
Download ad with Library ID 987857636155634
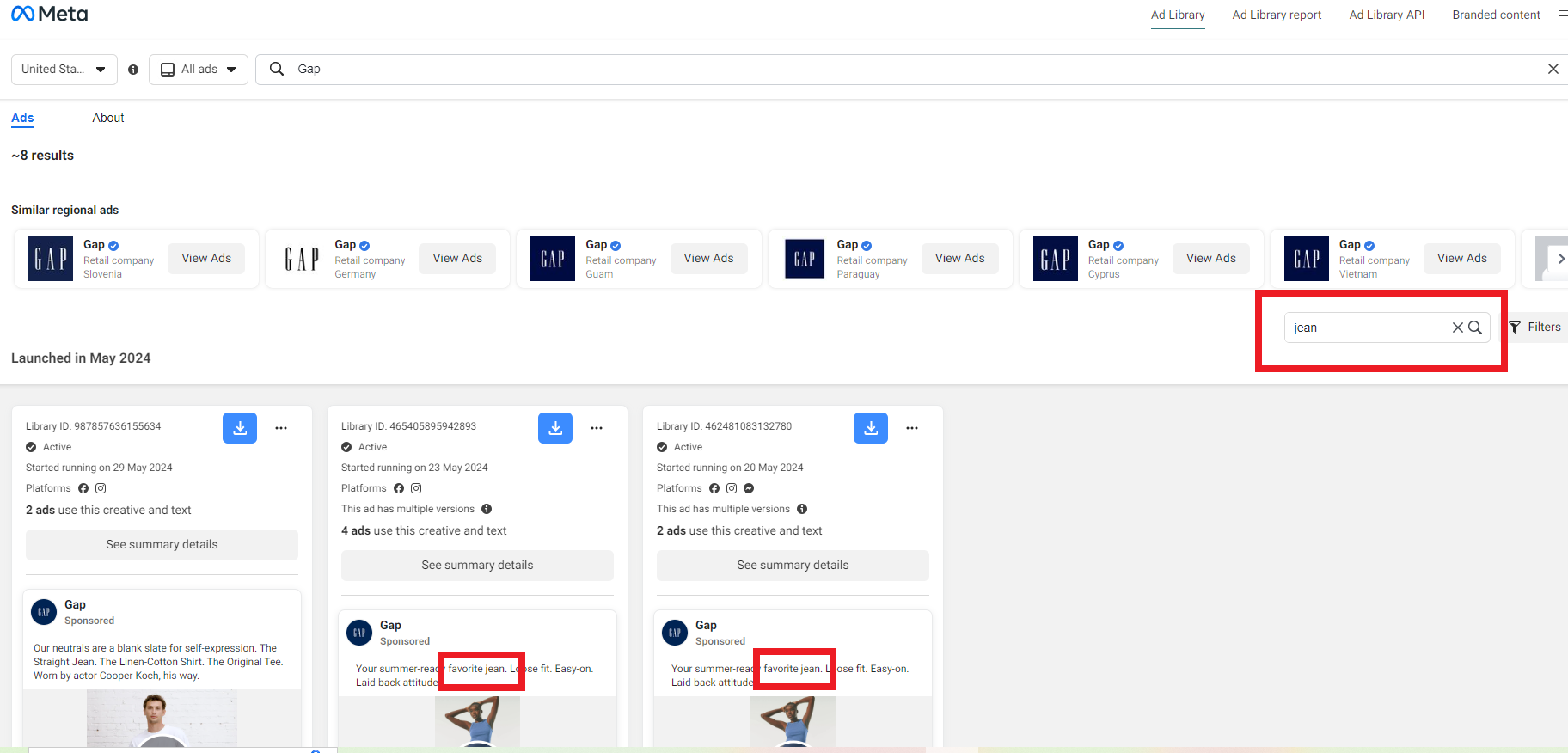point(240,427)
